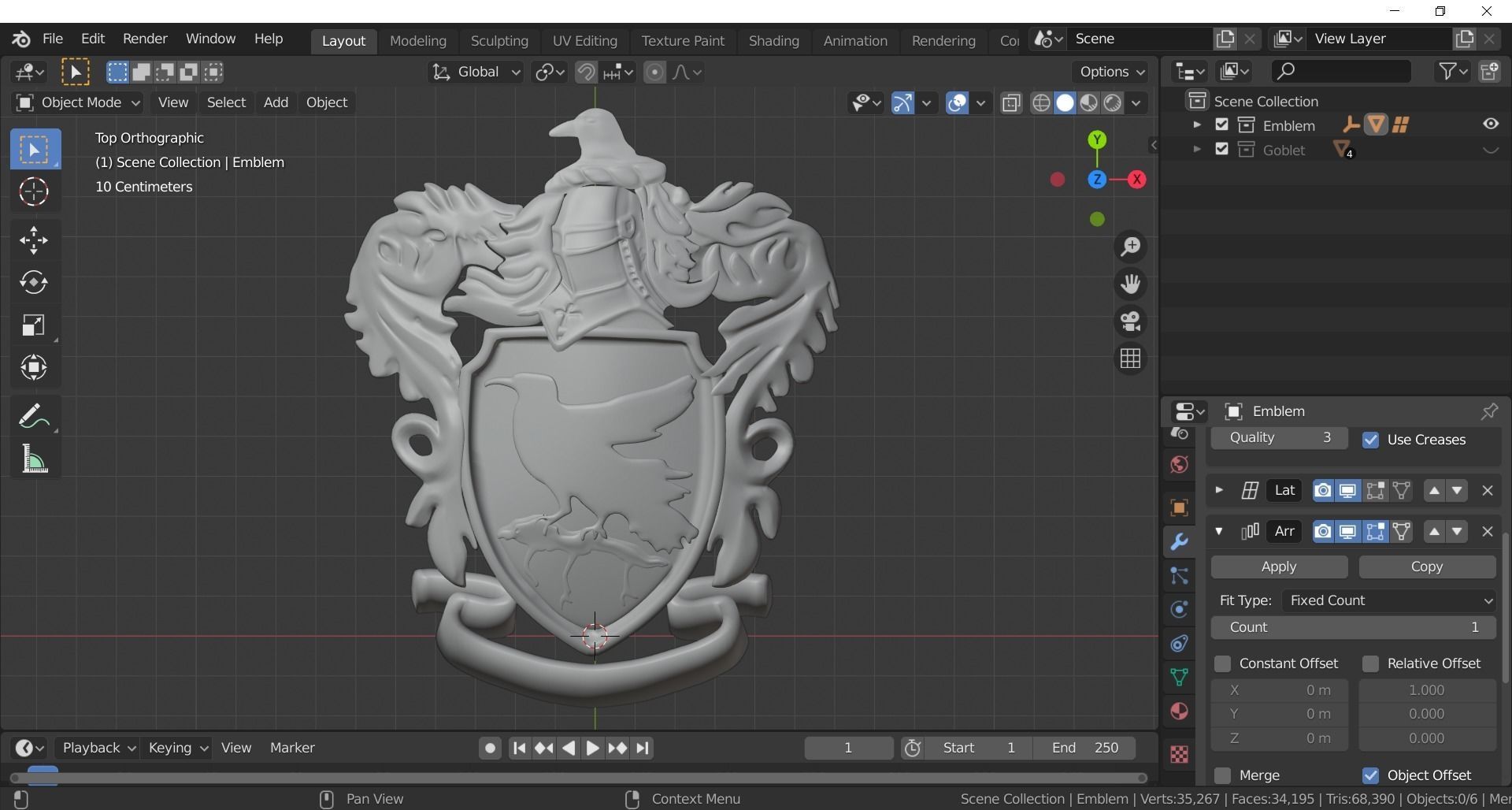Remove the Lat modifier
This screenshot has width=1512, height=810.
tap(1487, 490)
